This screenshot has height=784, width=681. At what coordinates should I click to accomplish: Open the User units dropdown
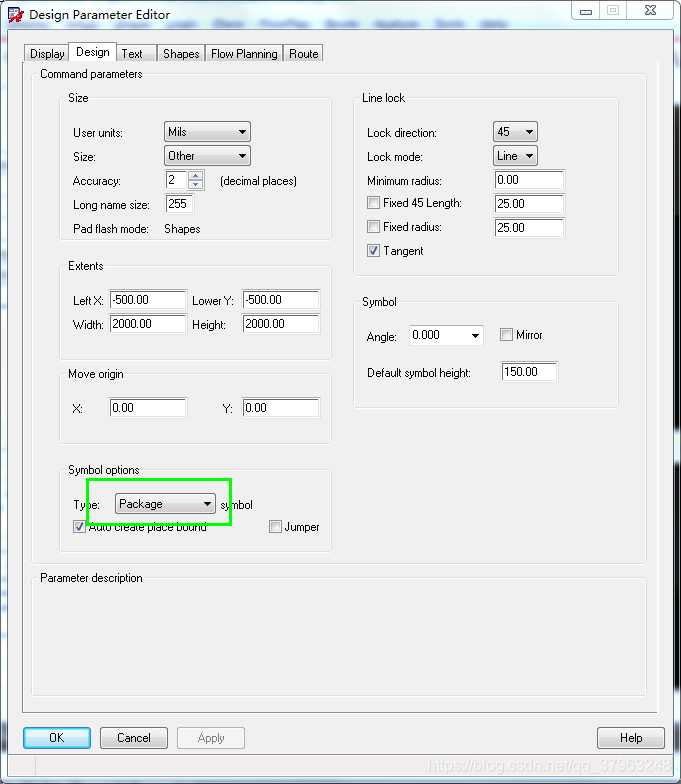[207, 132]
